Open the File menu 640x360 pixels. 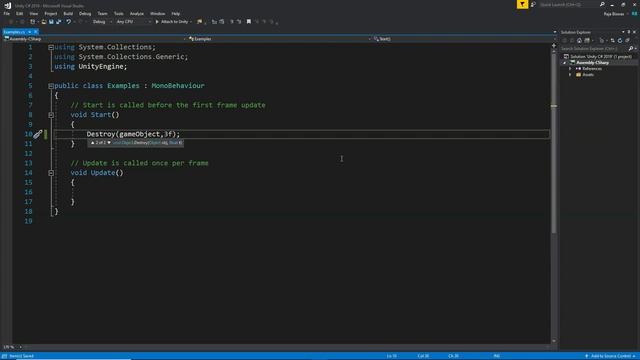[7, 13]
